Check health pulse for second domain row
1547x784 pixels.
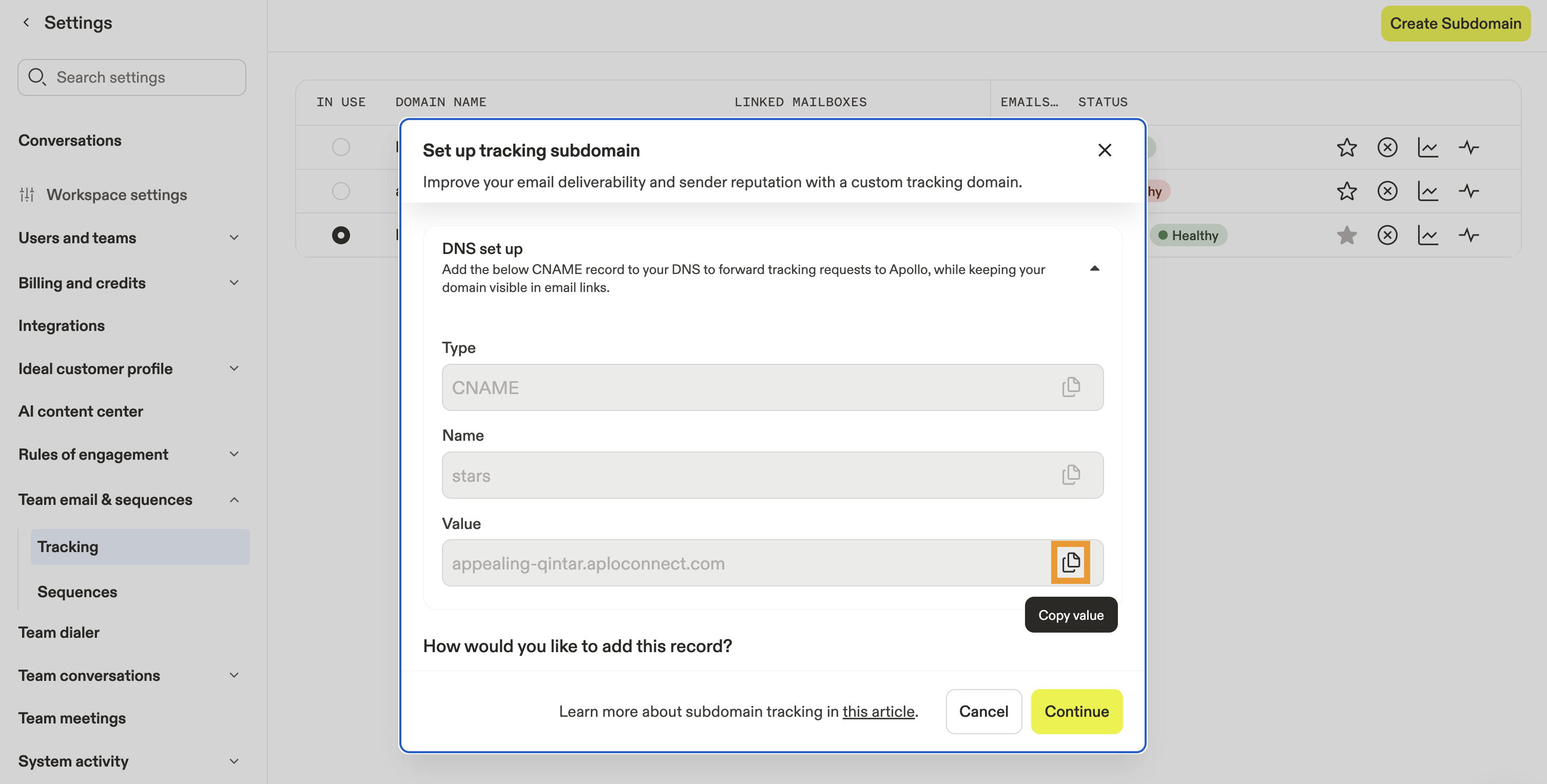click(x=1469, y=191)
